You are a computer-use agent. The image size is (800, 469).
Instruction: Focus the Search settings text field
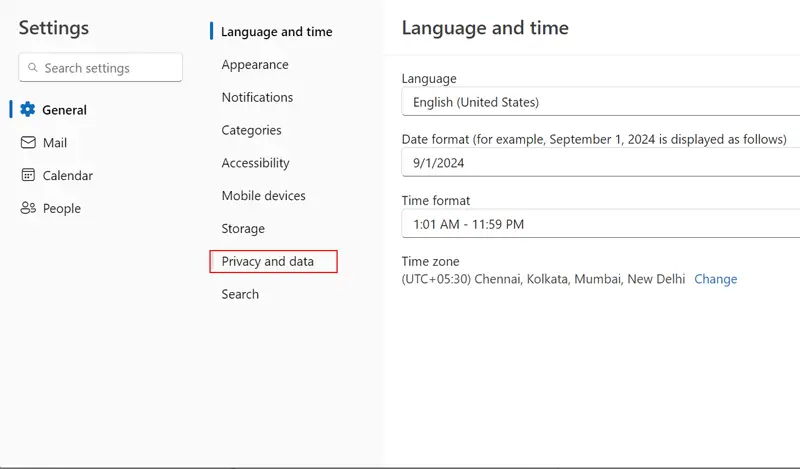tap(110, 68)
